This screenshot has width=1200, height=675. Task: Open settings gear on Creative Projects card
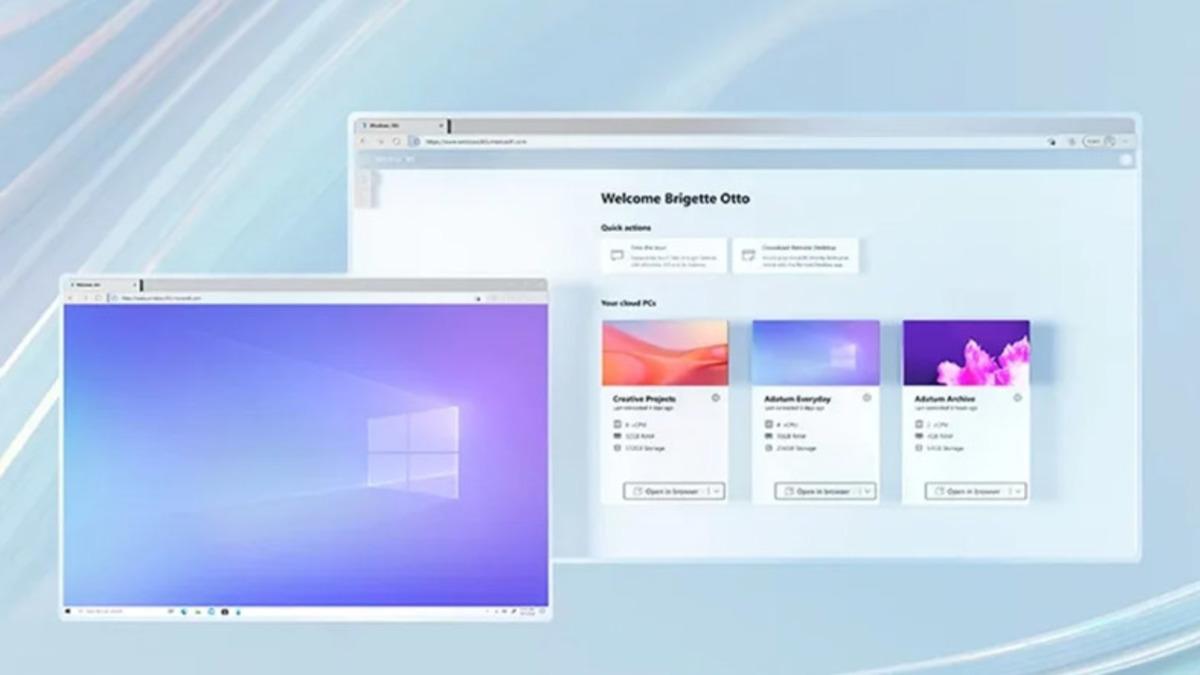[x=716, y=398]
